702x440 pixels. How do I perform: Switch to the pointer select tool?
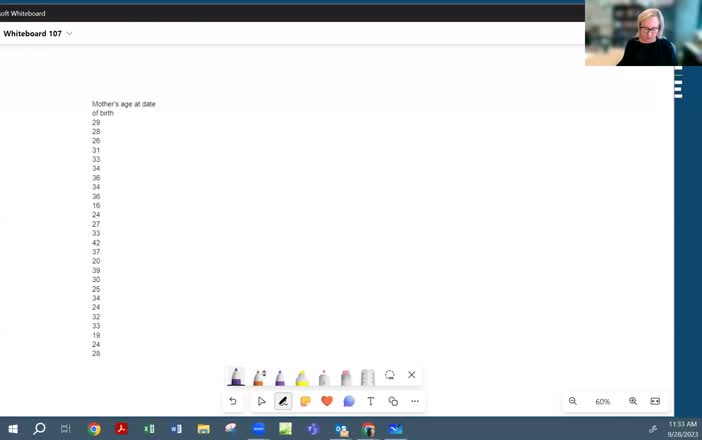(261, 401)
